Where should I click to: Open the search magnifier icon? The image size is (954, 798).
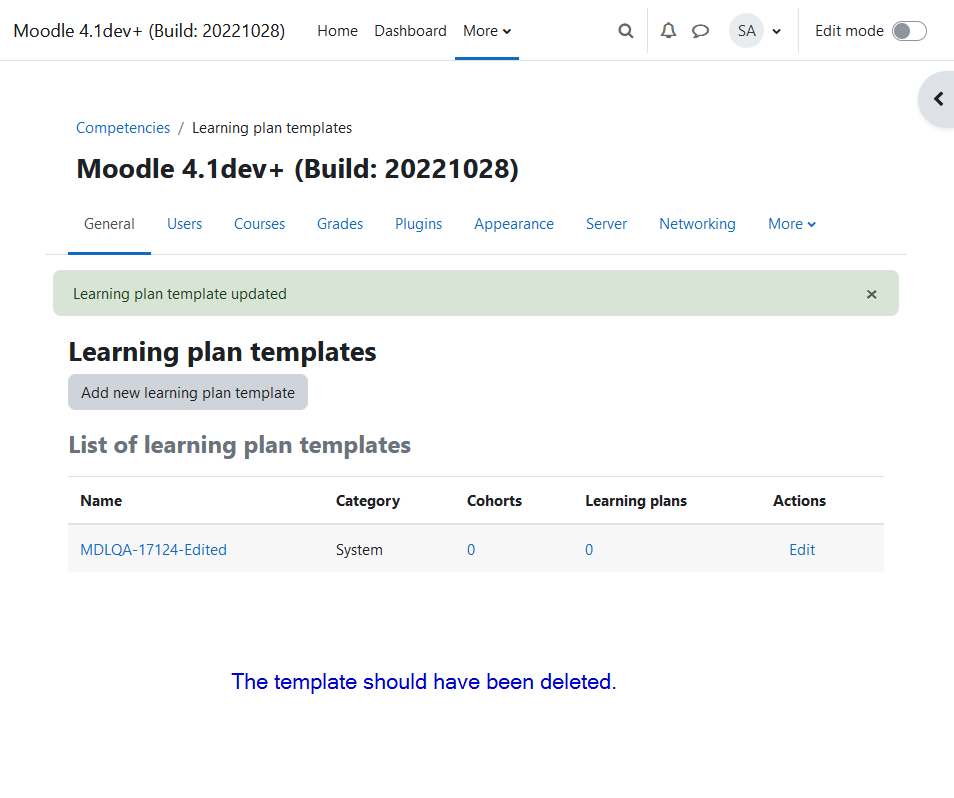[x=625, y=31]
